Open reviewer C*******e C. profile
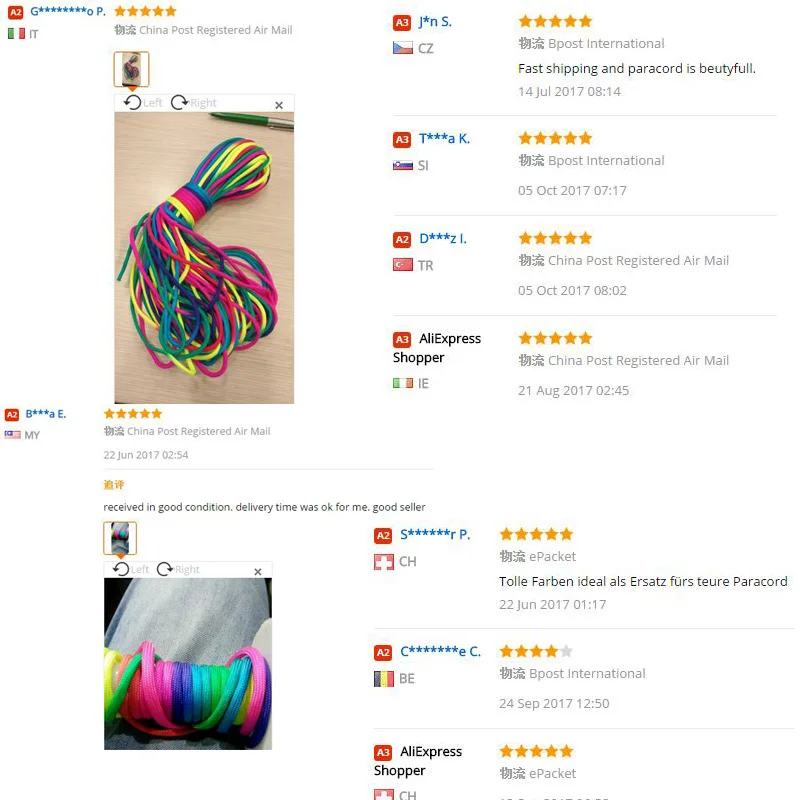The image size is (800, 800). point(440,651)
